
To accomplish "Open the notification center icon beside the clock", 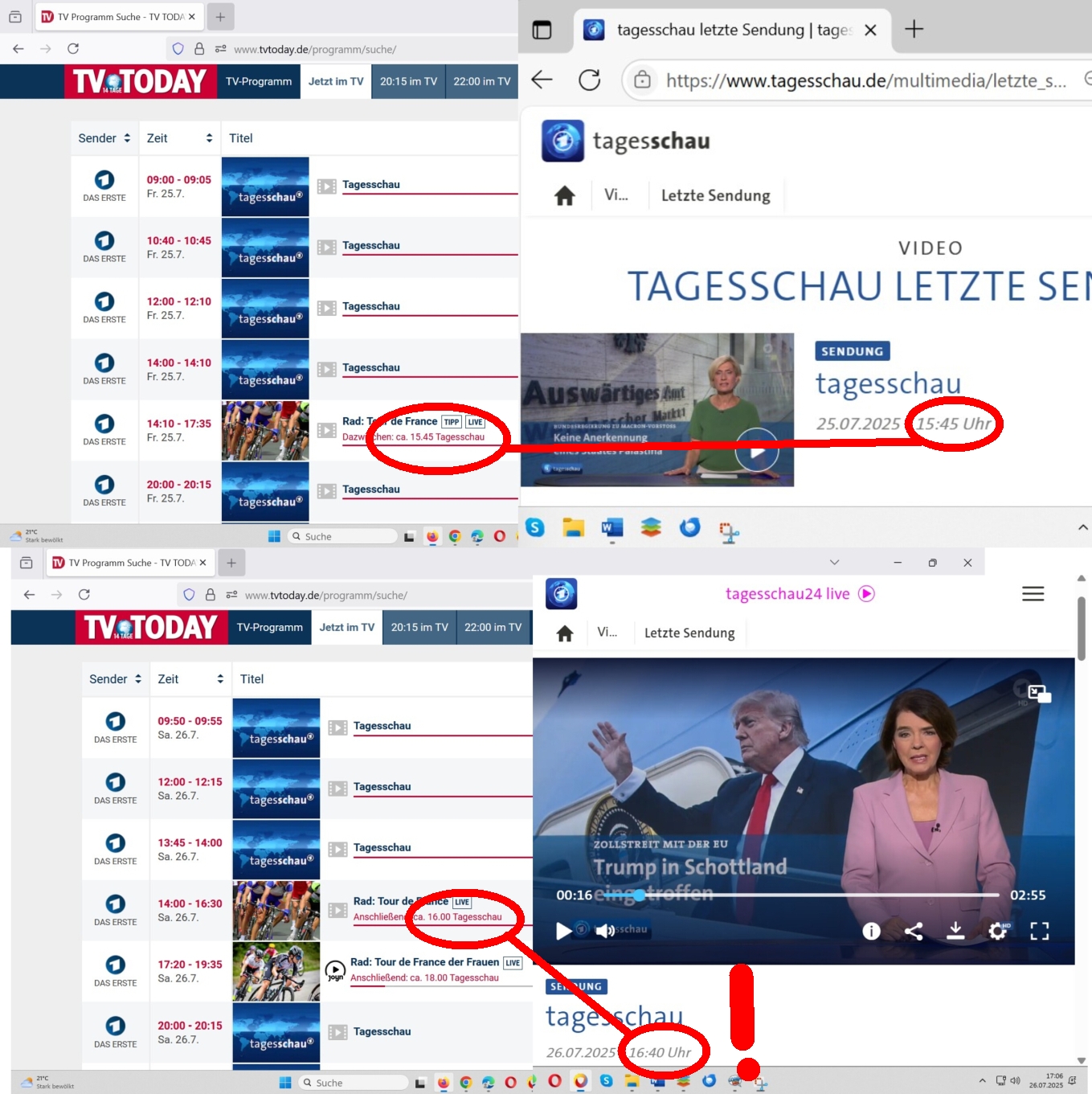I will click(1072, 1080).
